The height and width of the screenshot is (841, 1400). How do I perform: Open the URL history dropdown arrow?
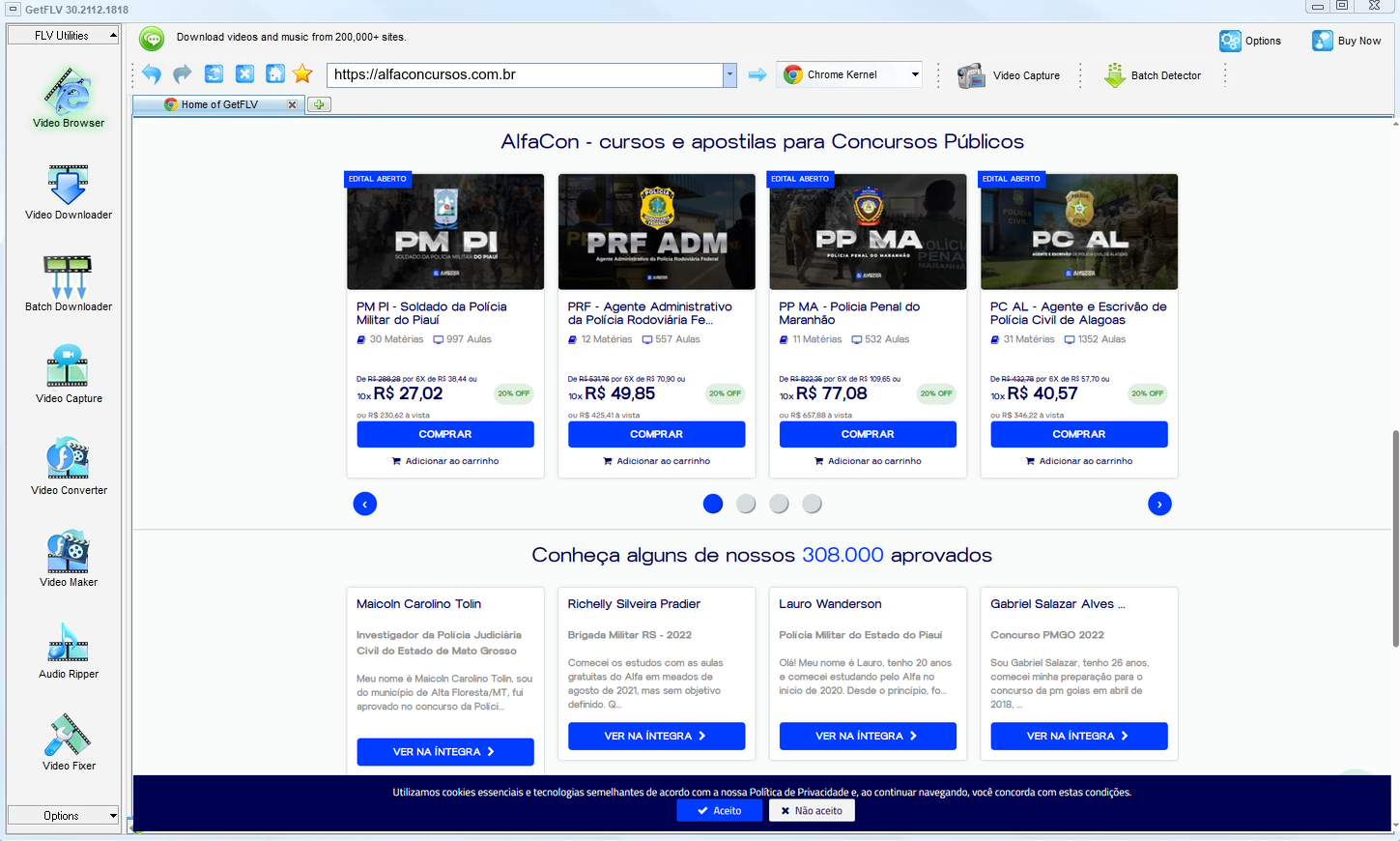[730, 74]
